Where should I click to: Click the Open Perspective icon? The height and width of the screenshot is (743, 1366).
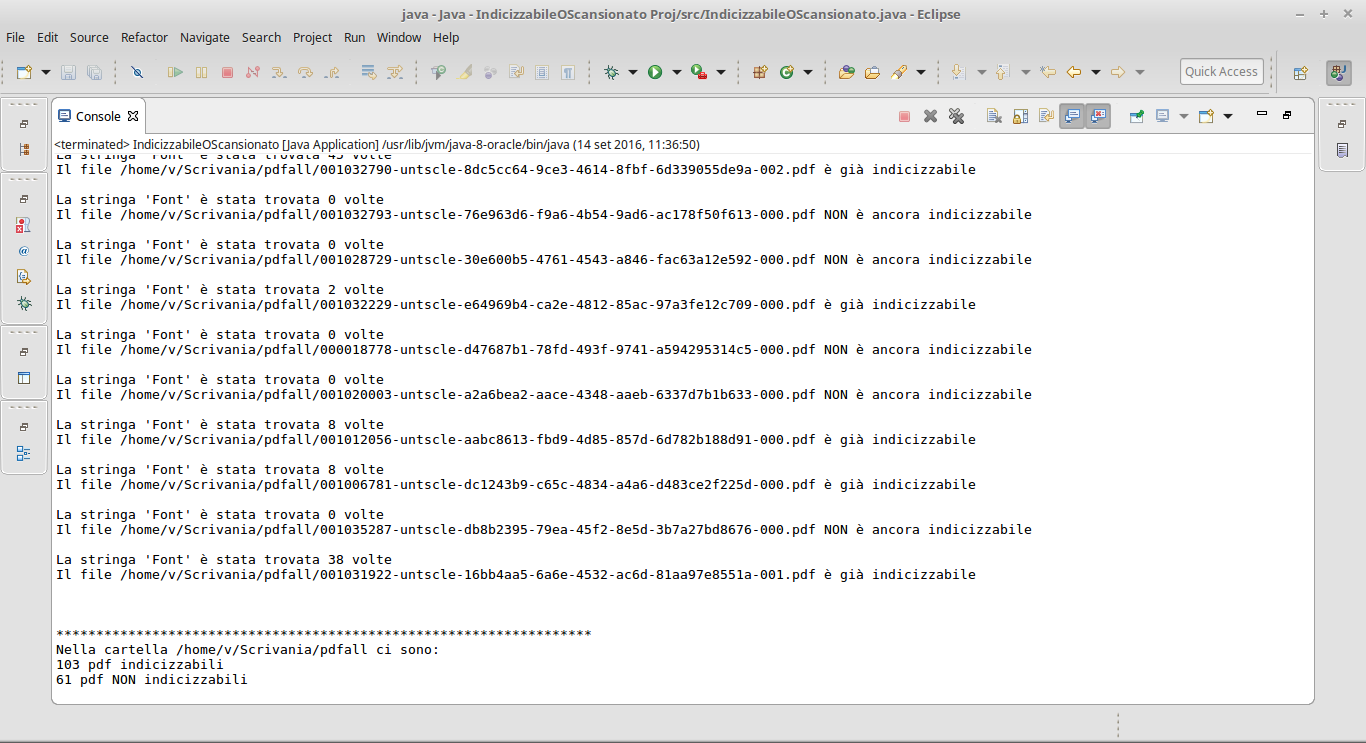pos(1301,72)
